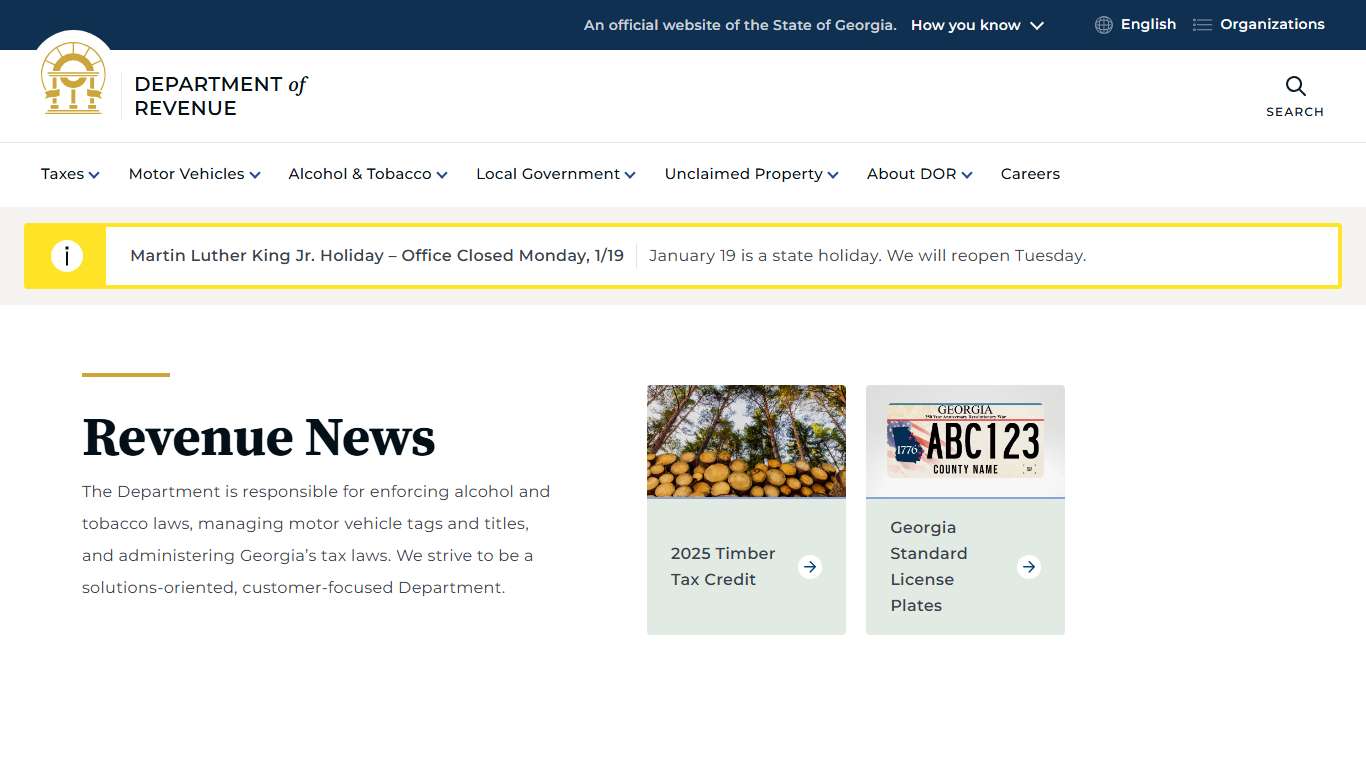Click the Department of Revenue seal logo
Image resolution: width=1366 pixels, height=768 pixels.
73,78
